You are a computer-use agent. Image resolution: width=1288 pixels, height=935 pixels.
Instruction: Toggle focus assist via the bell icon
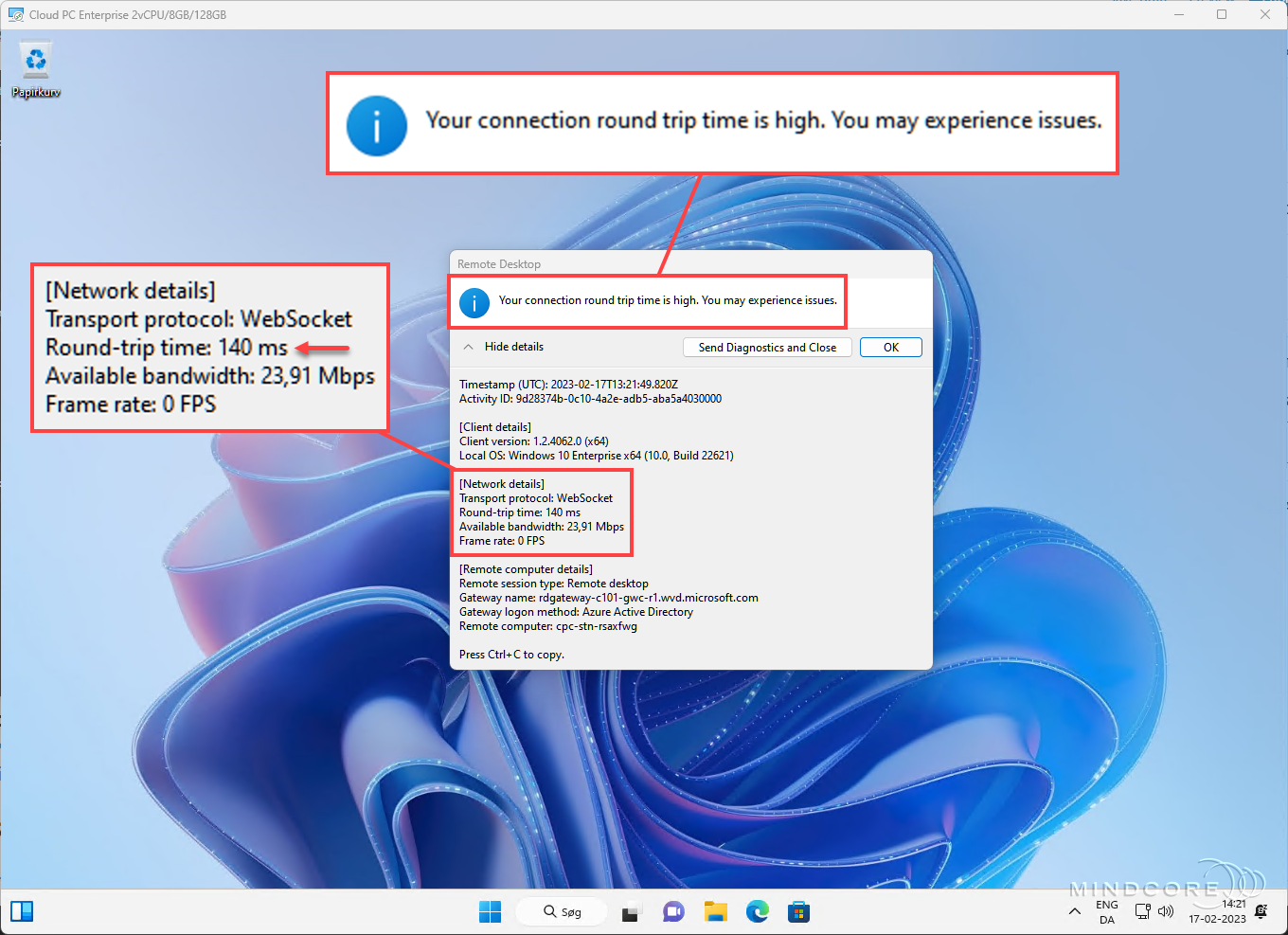pyautogui.click(x=1261, y=911)
